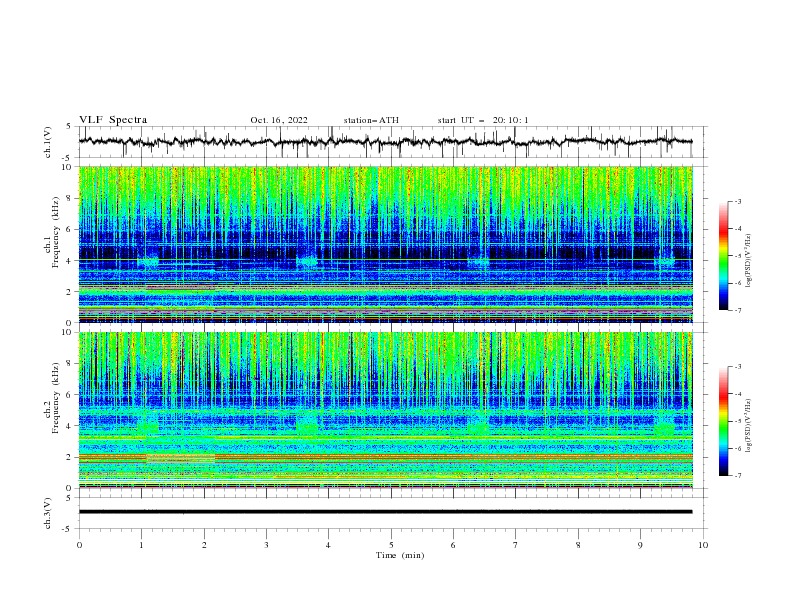Select the "start UT = 20:10:1" text
Screen dimensions: 792x612
(483, 120)
